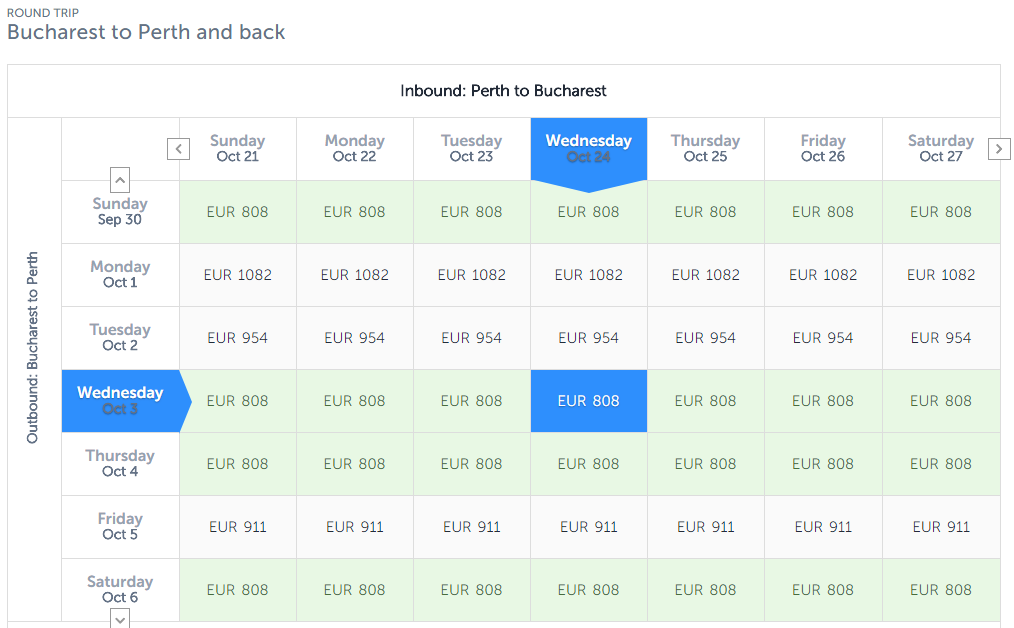Pick EUR 808 fare Oct 3 to Oct 27
This screenshot has width=1014, height=628.
941,401
